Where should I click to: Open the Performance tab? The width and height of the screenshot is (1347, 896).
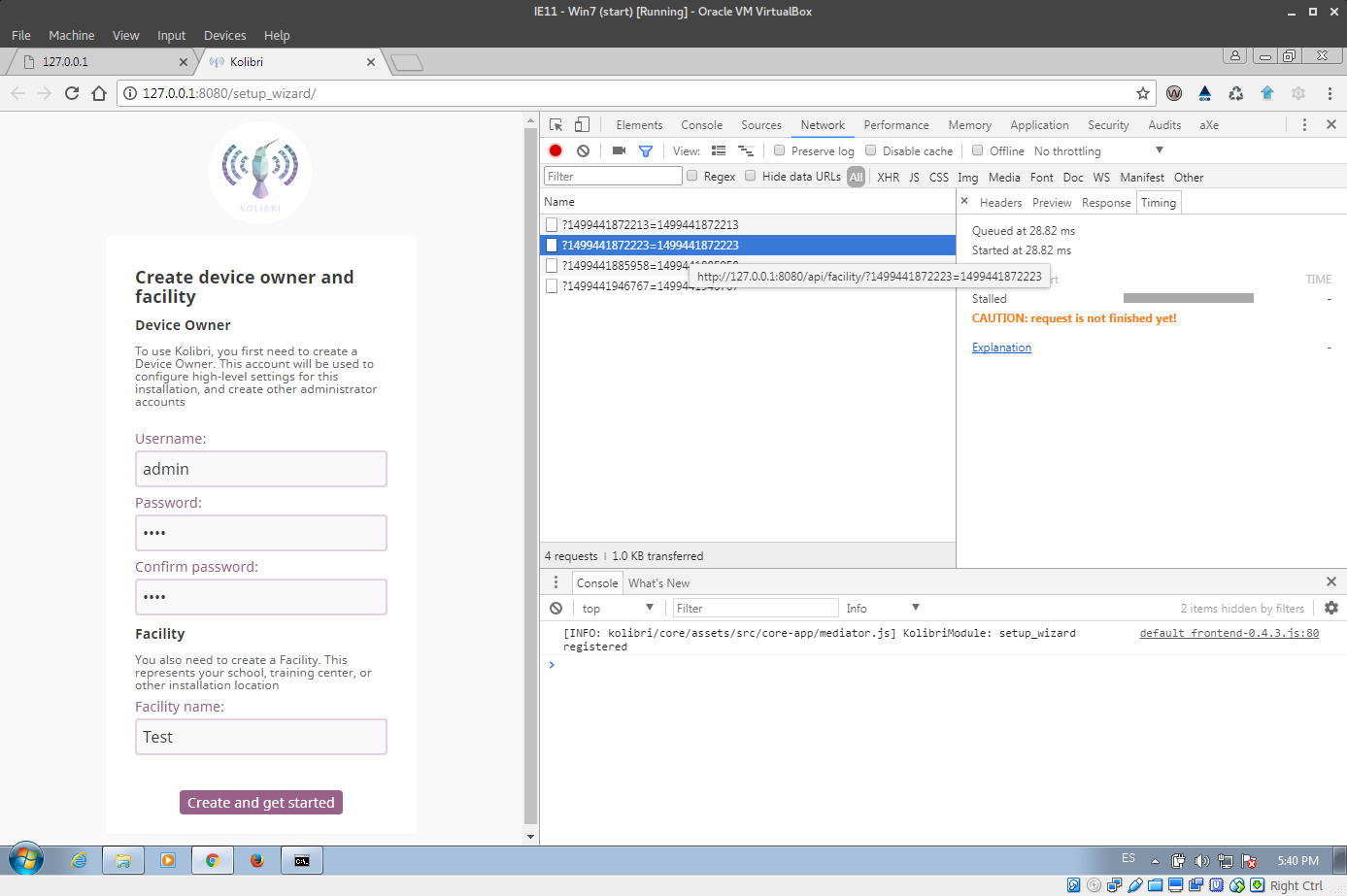[896, 125]
